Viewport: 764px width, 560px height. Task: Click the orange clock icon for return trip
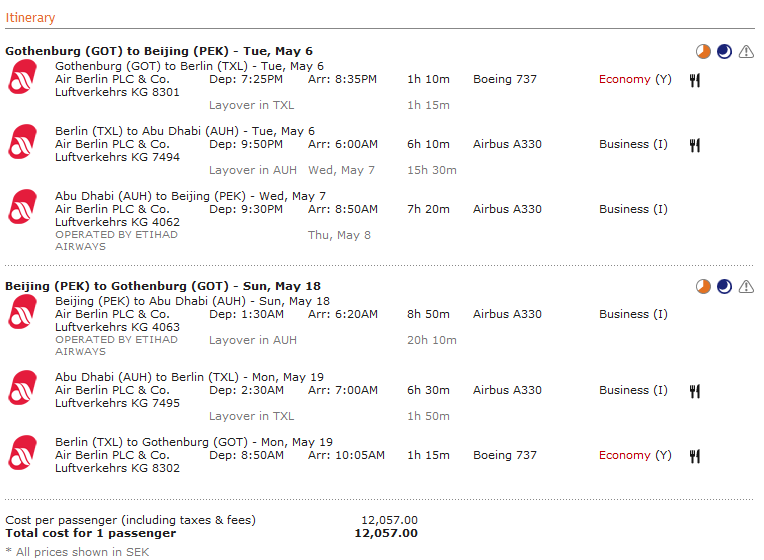coord(703,287)
